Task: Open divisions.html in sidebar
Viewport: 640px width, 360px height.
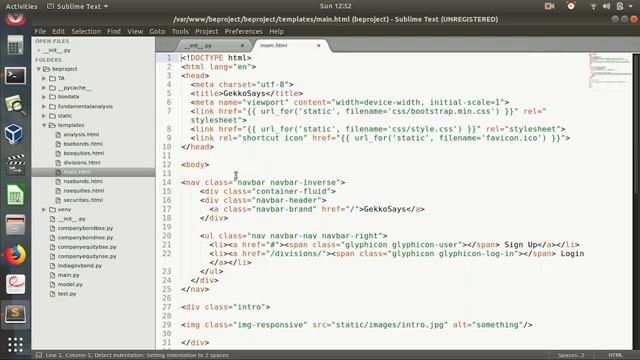Action: point(82,162)
